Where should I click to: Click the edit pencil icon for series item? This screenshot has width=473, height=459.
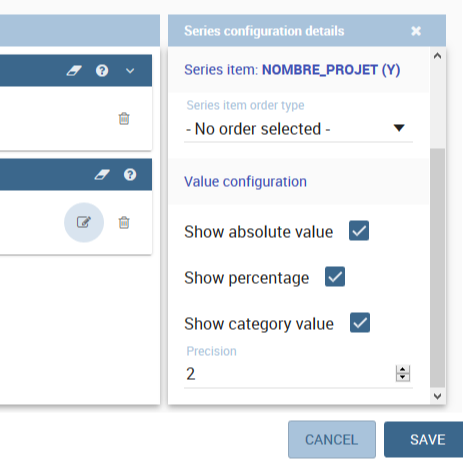(x=84, y=222)
